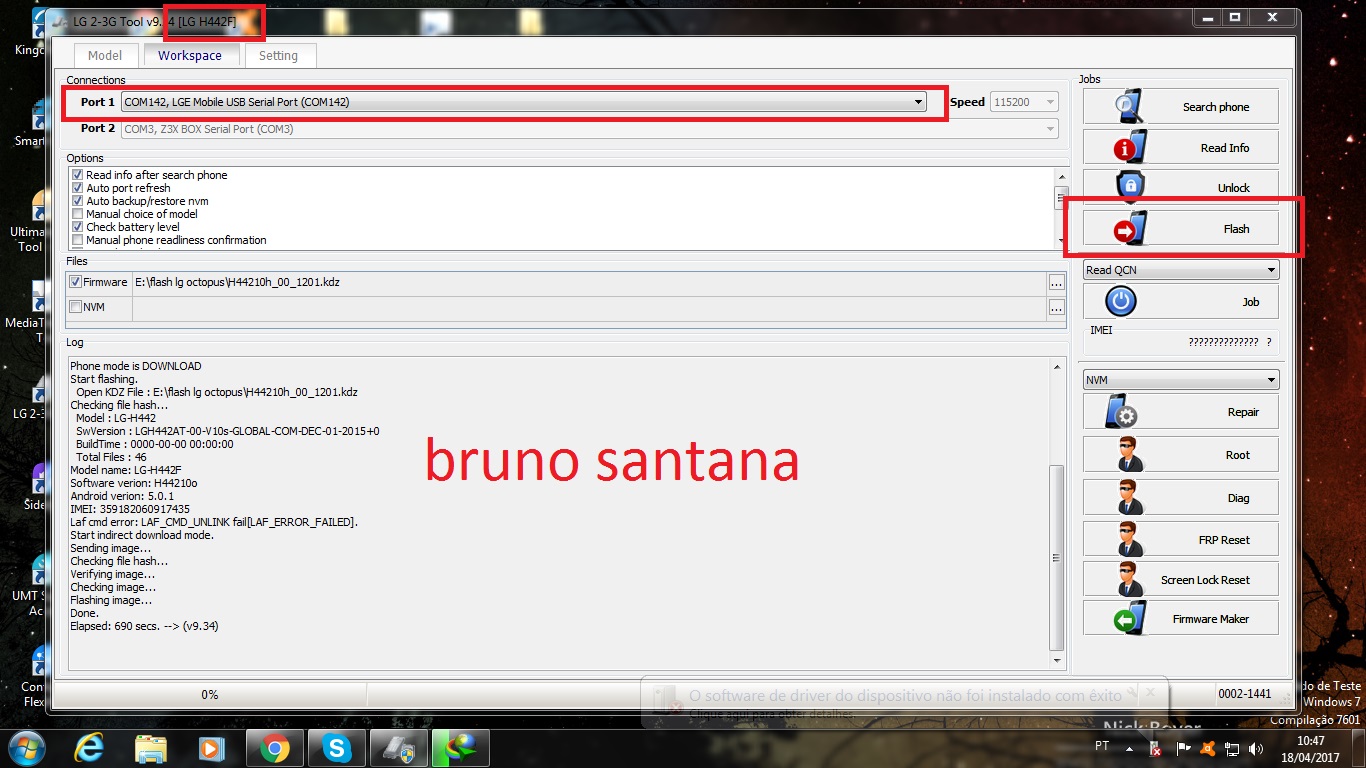Click log line 'Start indirect download mode.'
The width and height of the screenshot is (1366, 768).
coord(142,535)
